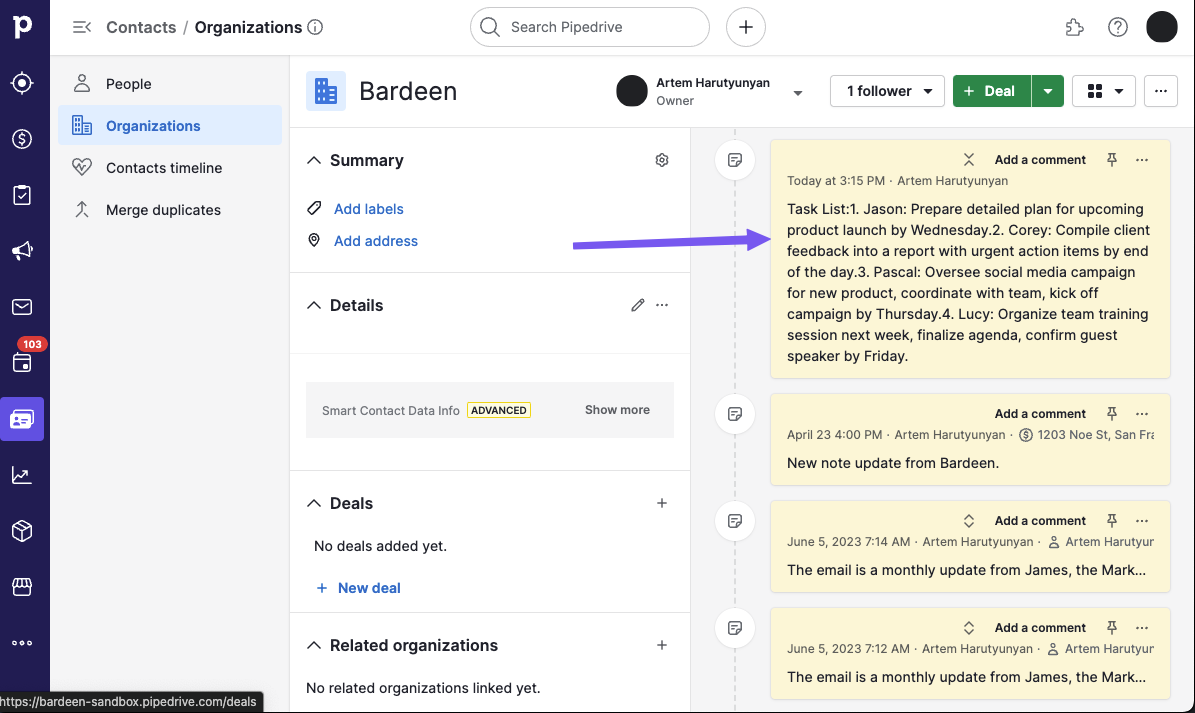Open the 1 follower dropdown

[887, 91]
